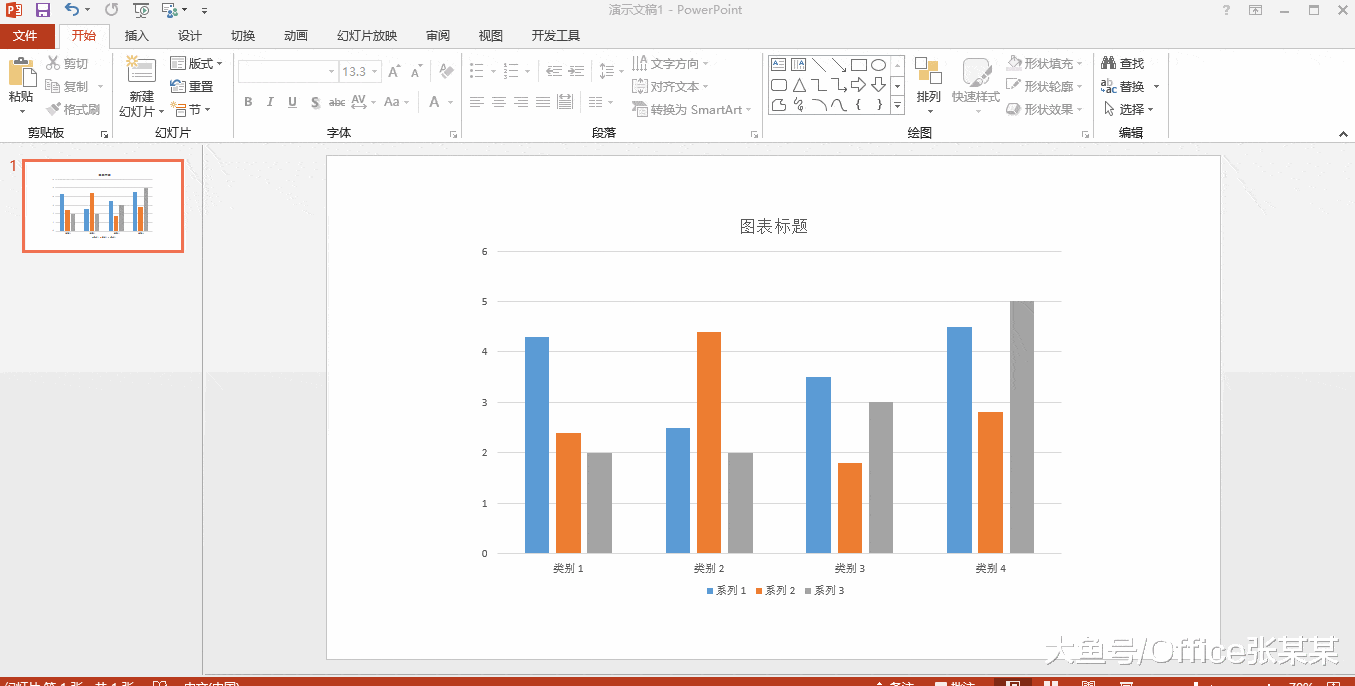The image size is (1355, 686).
Task: Click the Reset (重置) slide button
Action: pyautogui.click(x=192, y=86)
